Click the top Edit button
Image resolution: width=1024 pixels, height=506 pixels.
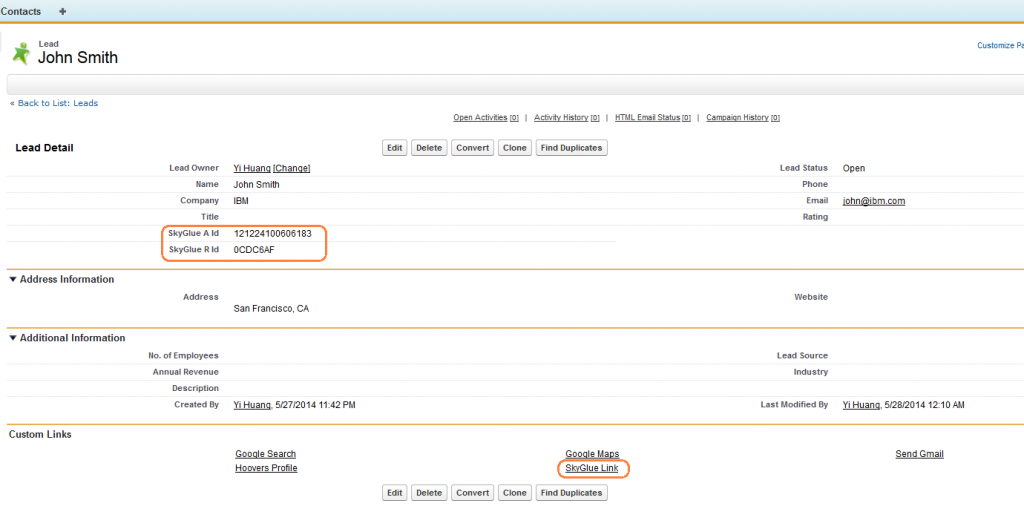click(394, 148)
